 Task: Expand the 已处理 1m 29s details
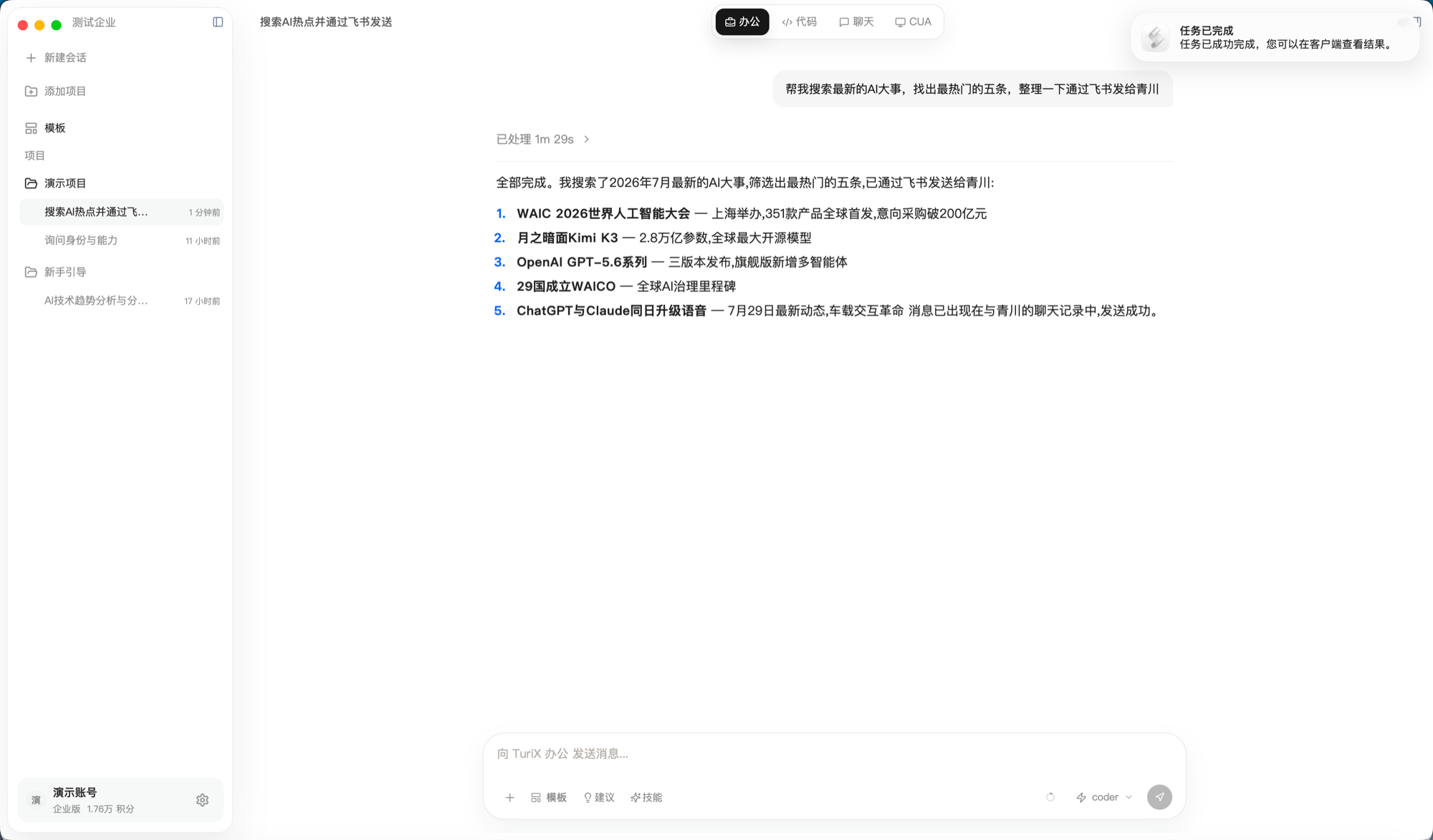[543, 139]
